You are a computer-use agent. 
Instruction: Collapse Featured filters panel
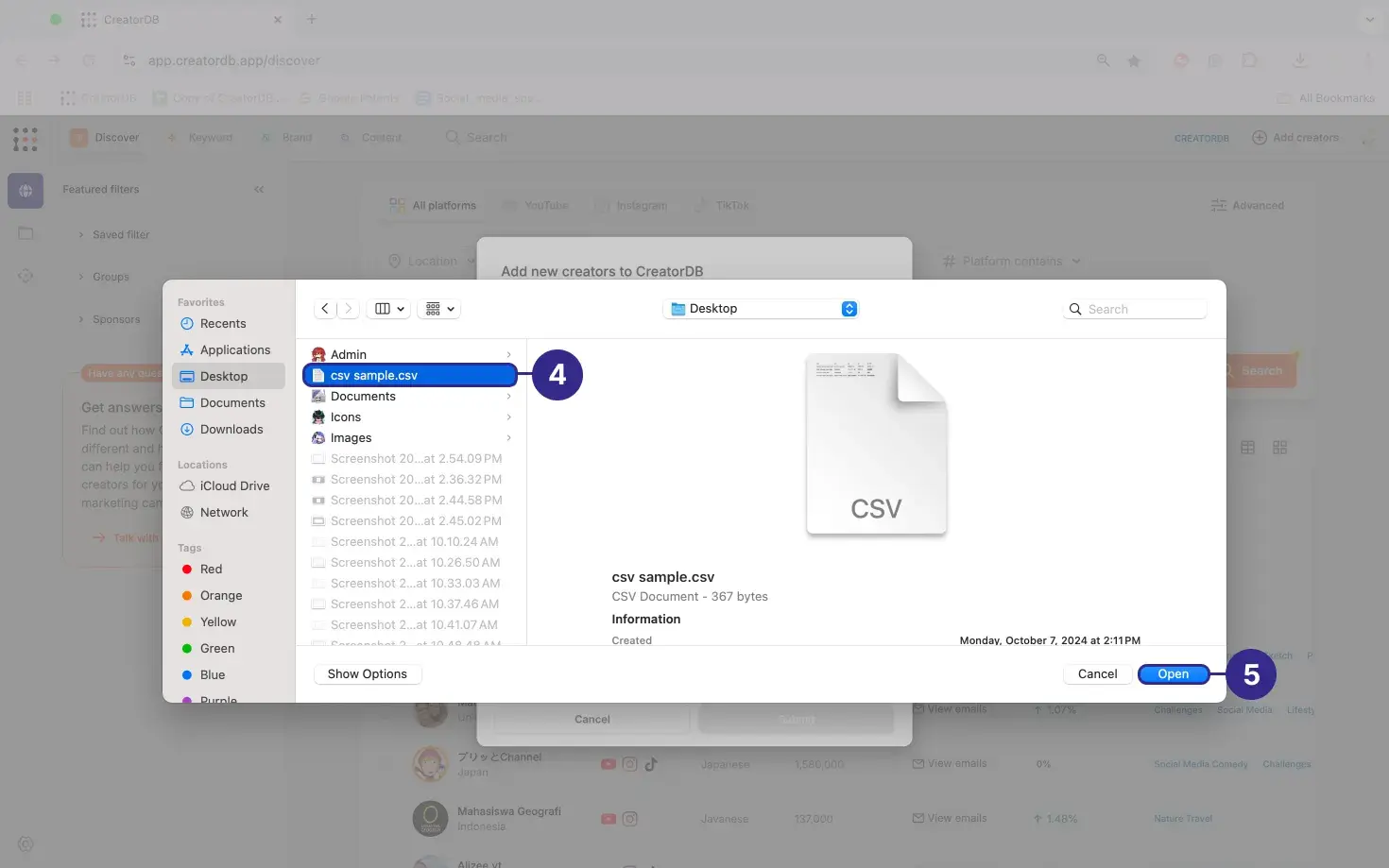[x=259, y=190]
